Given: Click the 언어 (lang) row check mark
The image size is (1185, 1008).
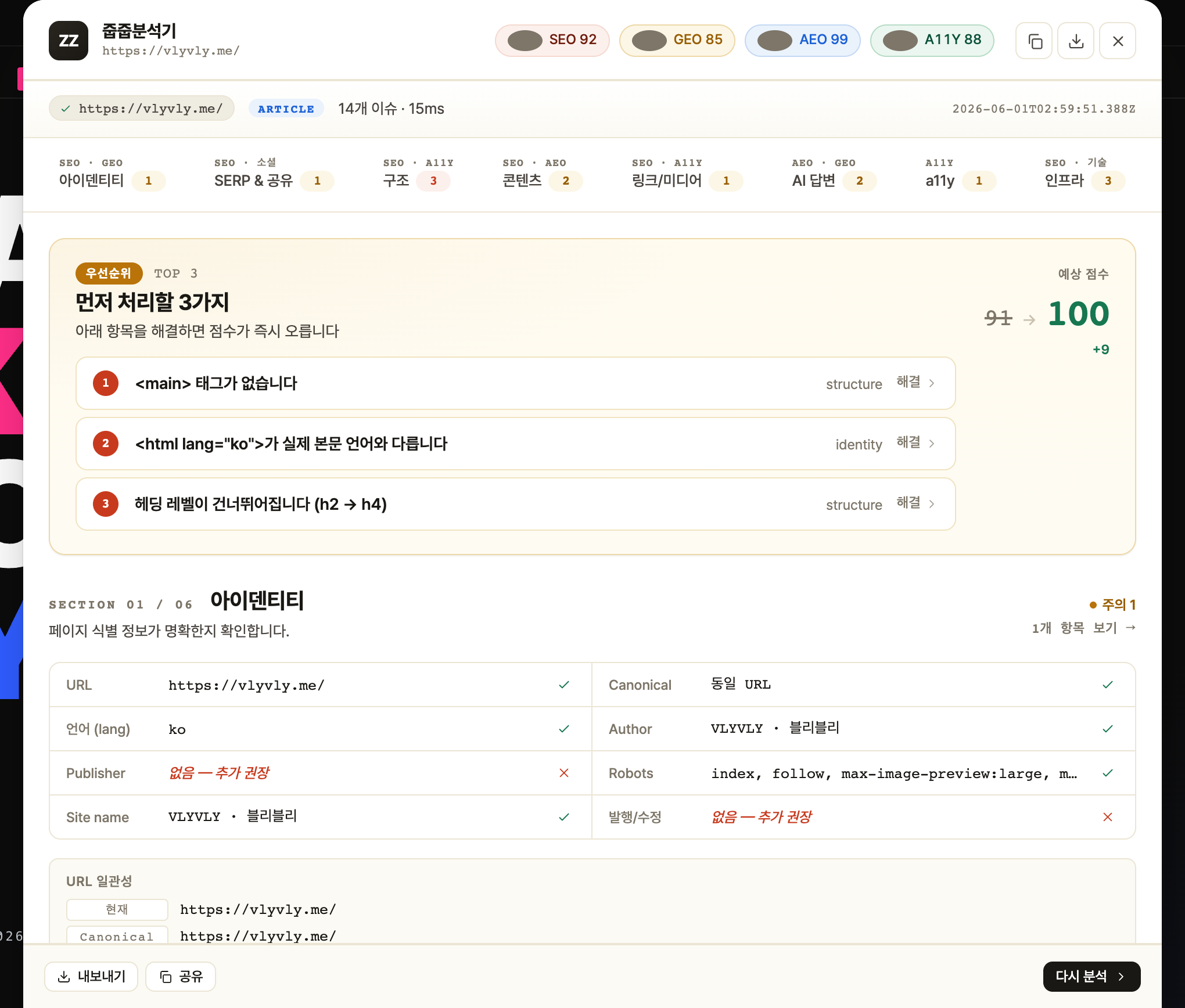Looking at the screenshot, I should click(x=563, y=729).
